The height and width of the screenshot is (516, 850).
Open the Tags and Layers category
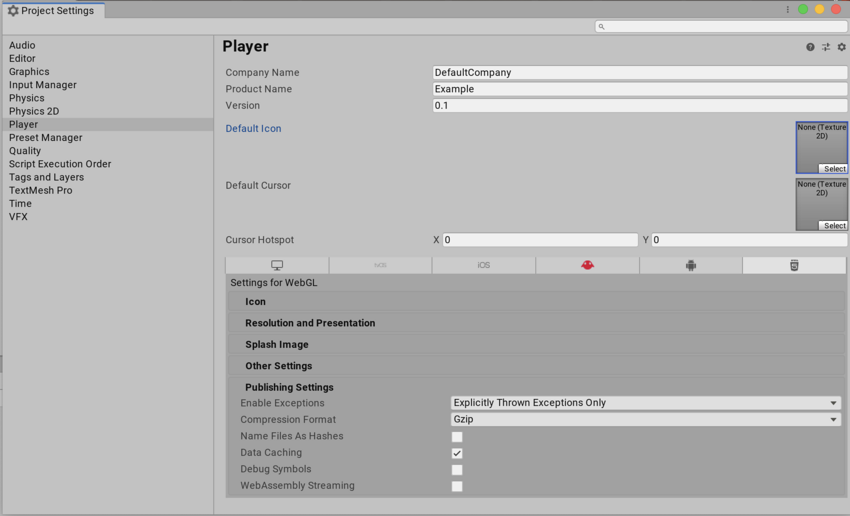pos(107,177)
